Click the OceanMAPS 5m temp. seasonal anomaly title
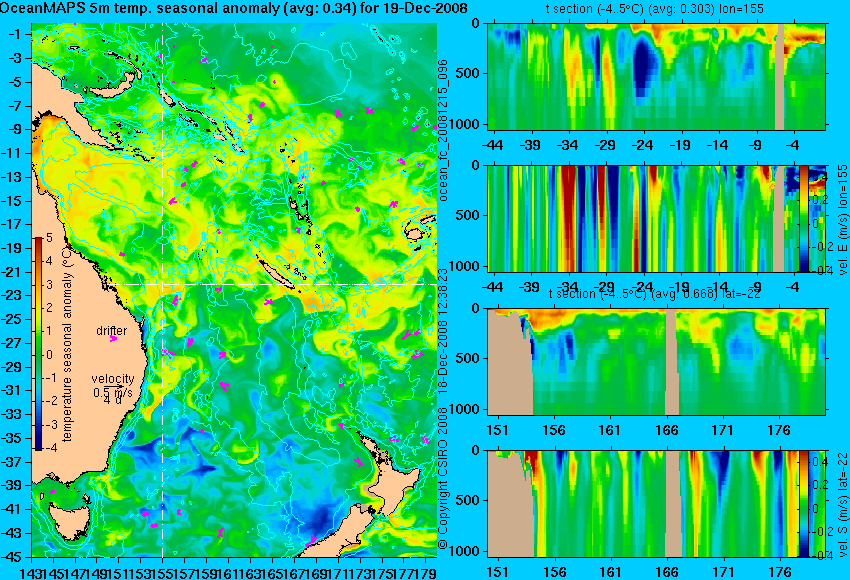Viewport: 850px width, 580px height. (234, 9)
